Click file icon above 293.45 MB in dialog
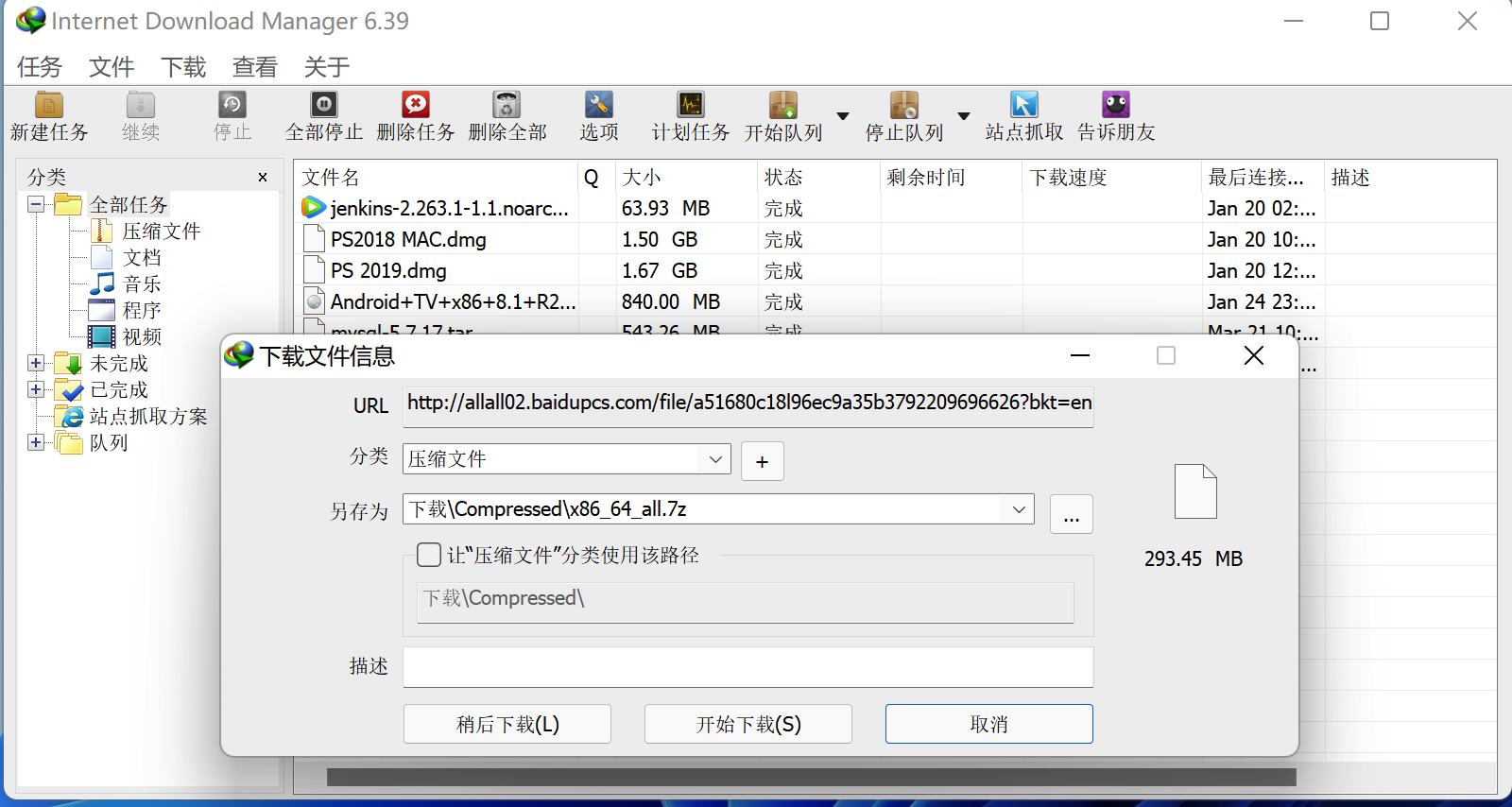 pyautogui.click(x=1195, y=491)
